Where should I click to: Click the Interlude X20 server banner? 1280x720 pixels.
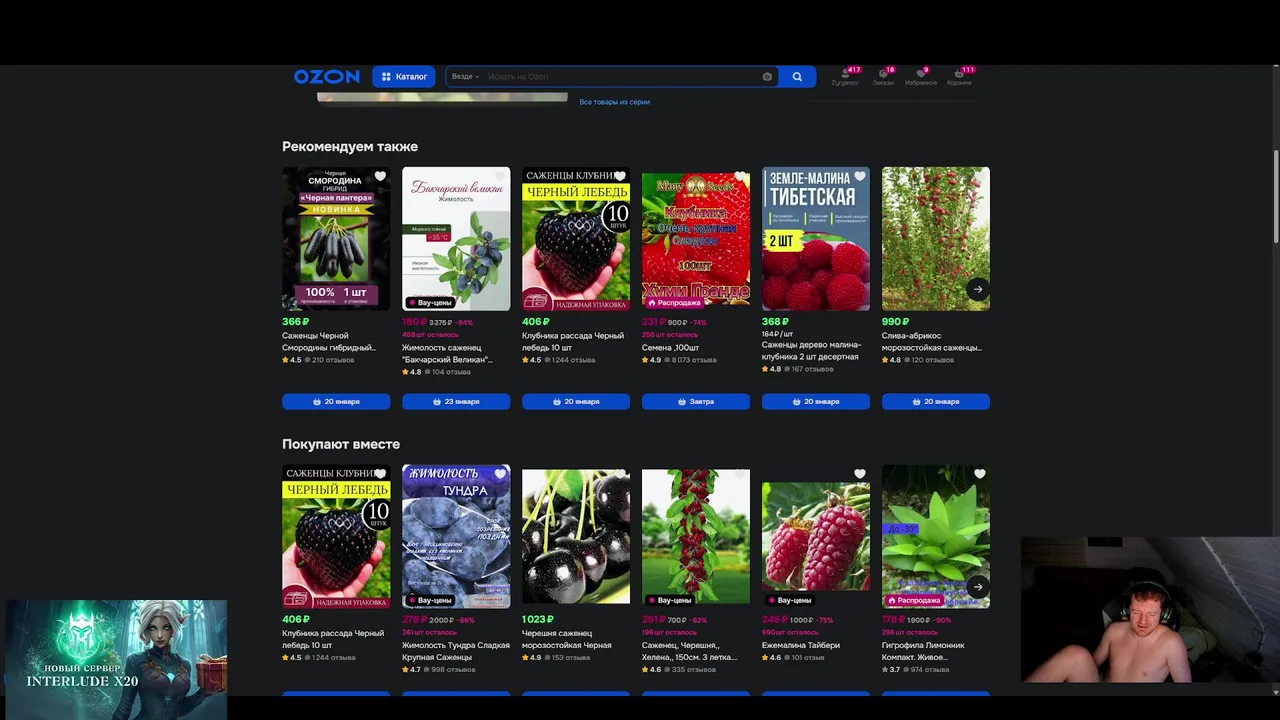(x=115, y=658)
